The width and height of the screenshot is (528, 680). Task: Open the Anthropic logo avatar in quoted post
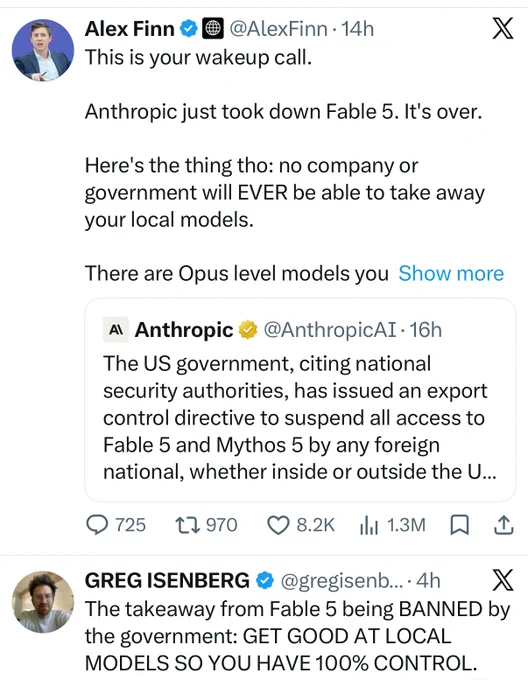tap(116, 330)
